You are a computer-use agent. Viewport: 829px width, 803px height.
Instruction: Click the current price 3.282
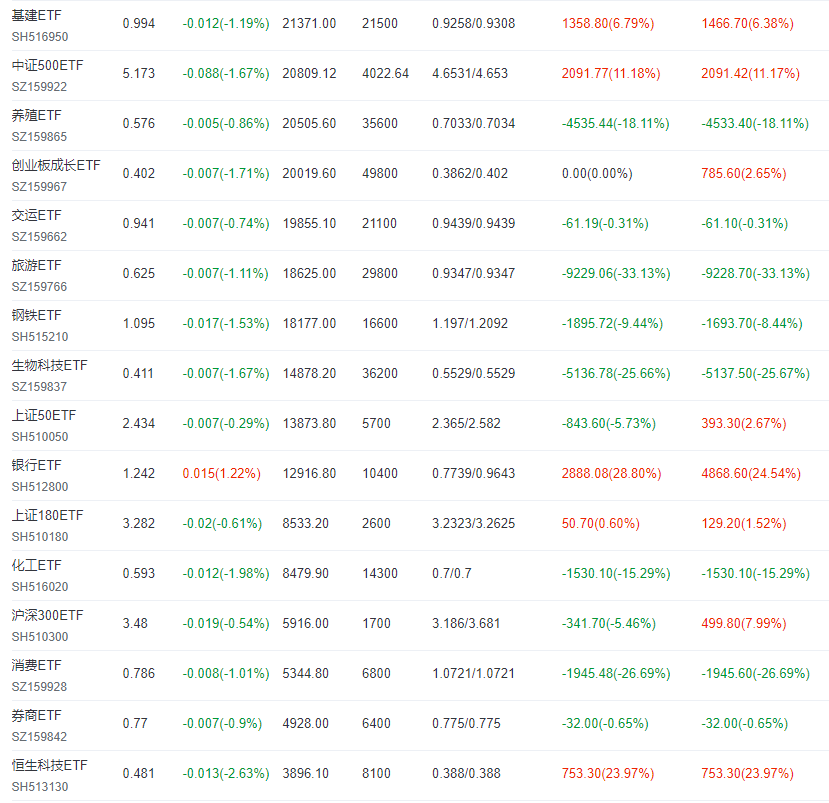[x=139, y=524]
